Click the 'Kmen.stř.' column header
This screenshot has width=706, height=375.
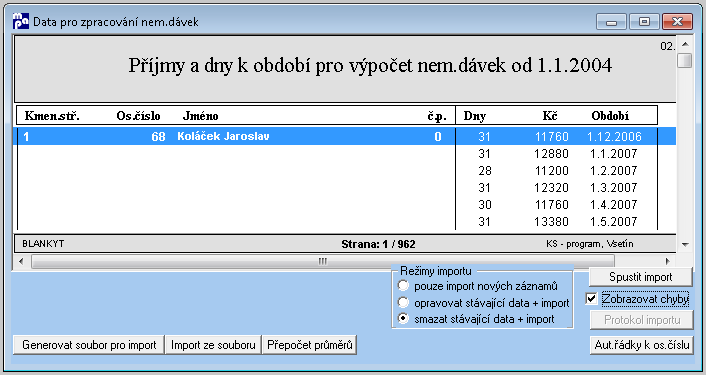52,116
